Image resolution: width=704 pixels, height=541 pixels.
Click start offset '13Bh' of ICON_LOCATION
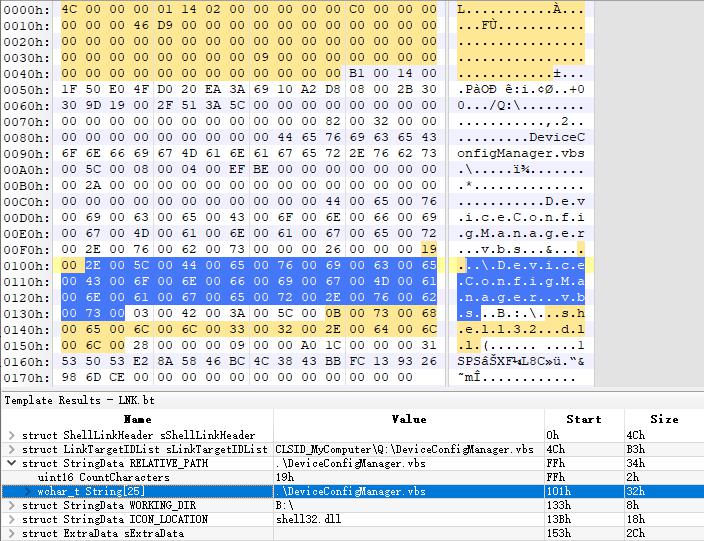point(559,519)
